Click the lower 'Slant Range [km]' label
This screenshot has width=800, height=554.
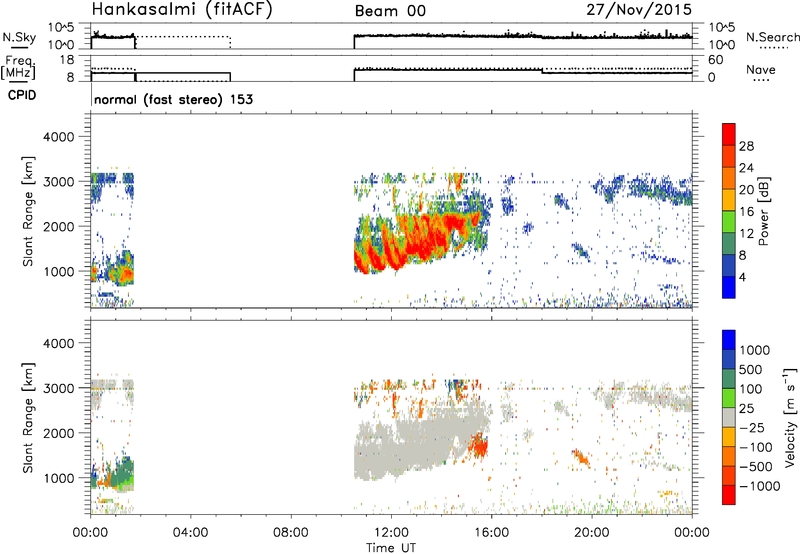coord(28,418)
